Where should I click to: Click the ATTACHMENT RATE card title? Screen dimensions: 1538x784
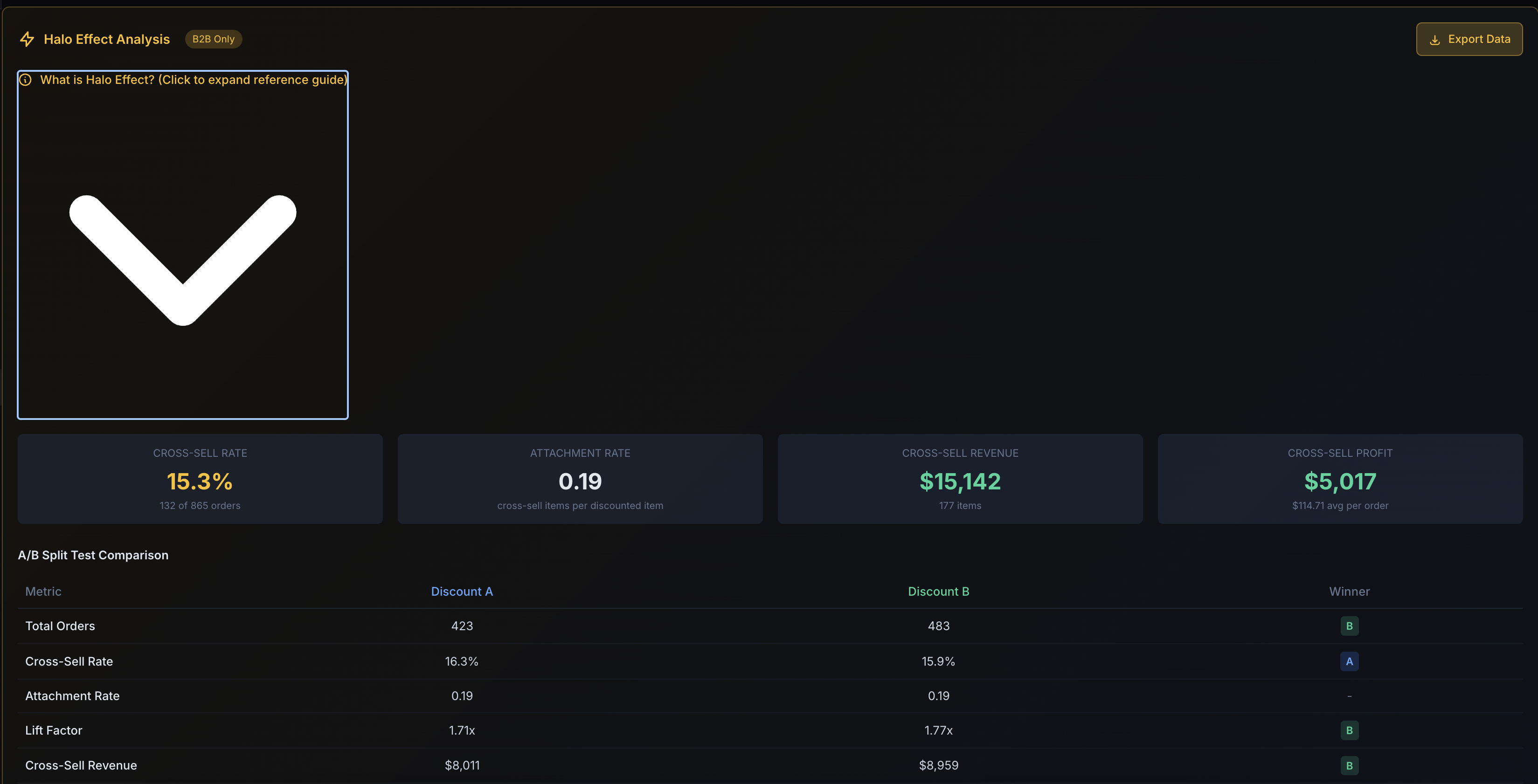tap(580, 454)
